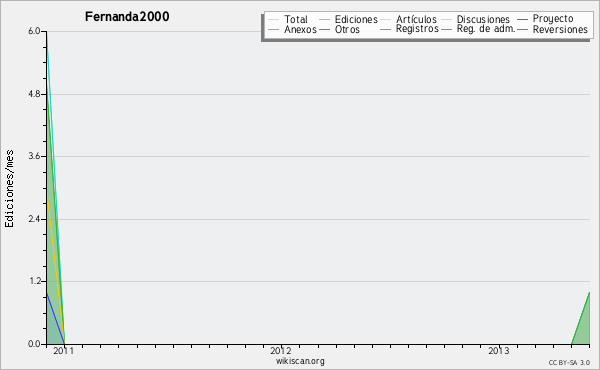The height and width of the screenshot is (370, 600).
Task: Click the 2012 x-axis label
Action: (281, 351)
